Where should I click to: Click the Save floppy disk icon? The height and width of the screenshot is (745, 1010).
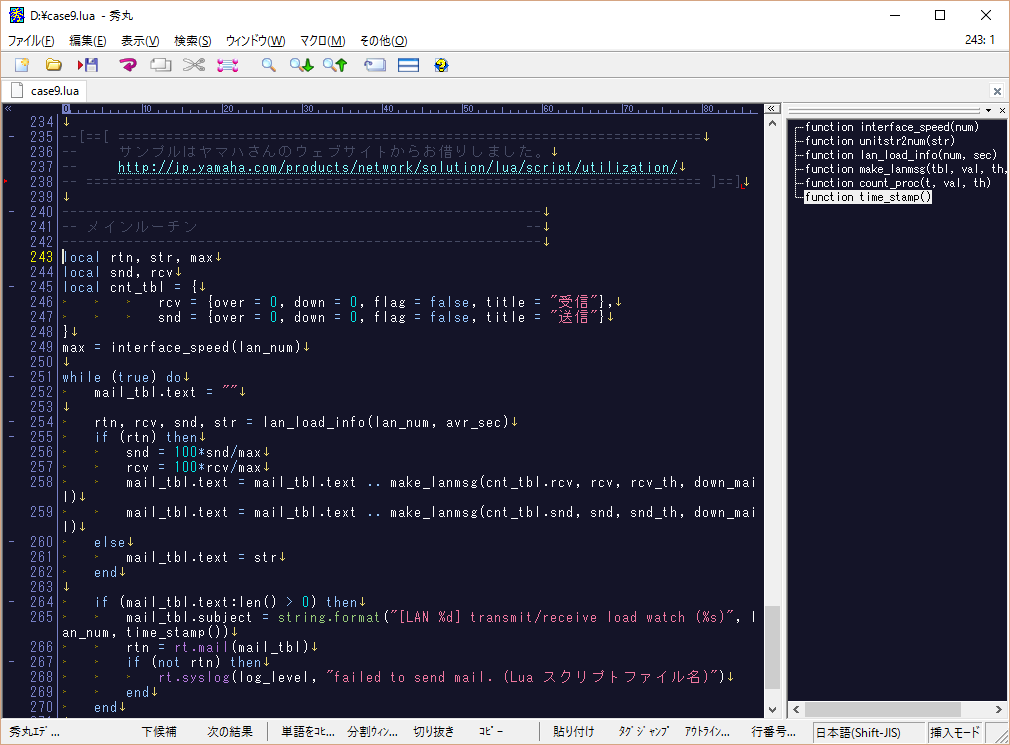pyautogui.click(x=88, y=65)
